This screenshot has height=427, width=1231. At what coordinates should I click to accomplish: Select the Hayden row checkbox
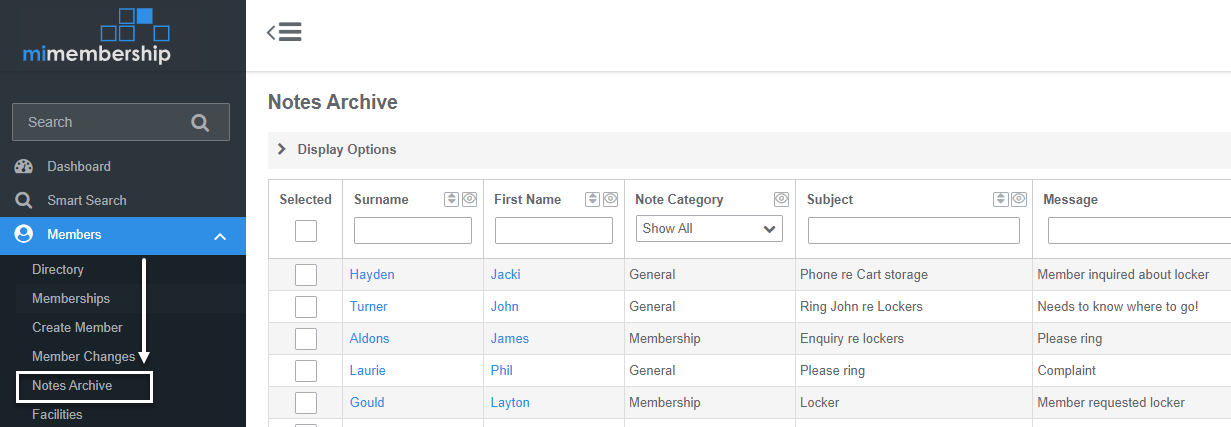[306, 275]
